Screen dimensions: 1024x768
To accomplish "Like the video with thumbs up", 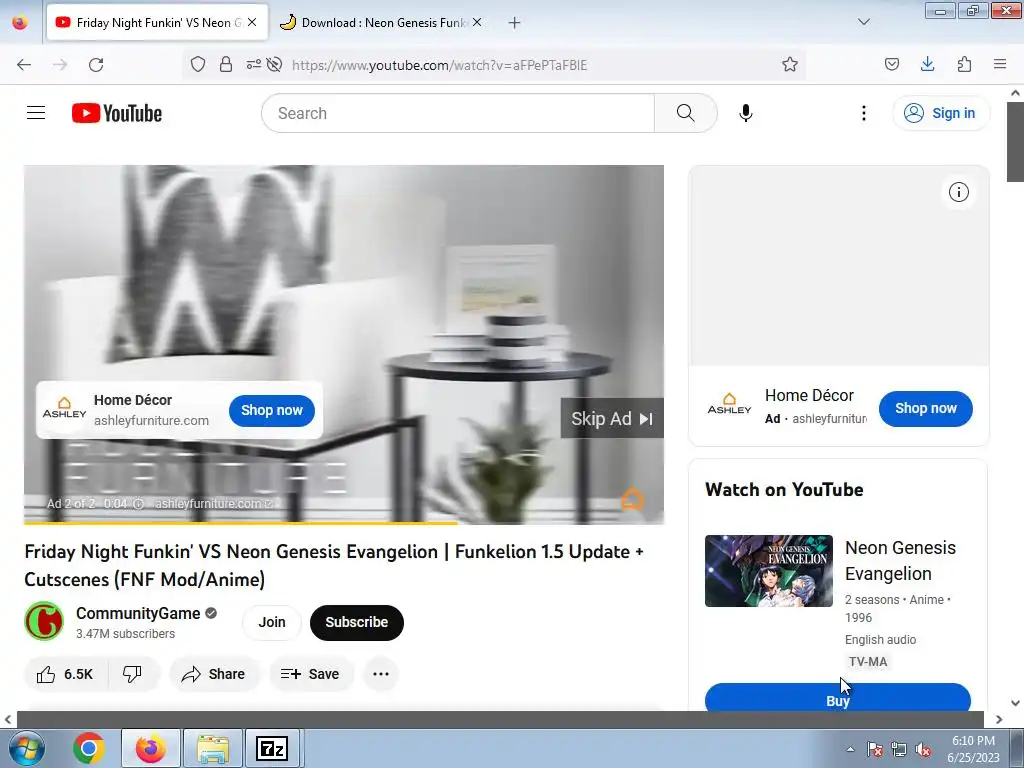I will (x=65, y=674).
